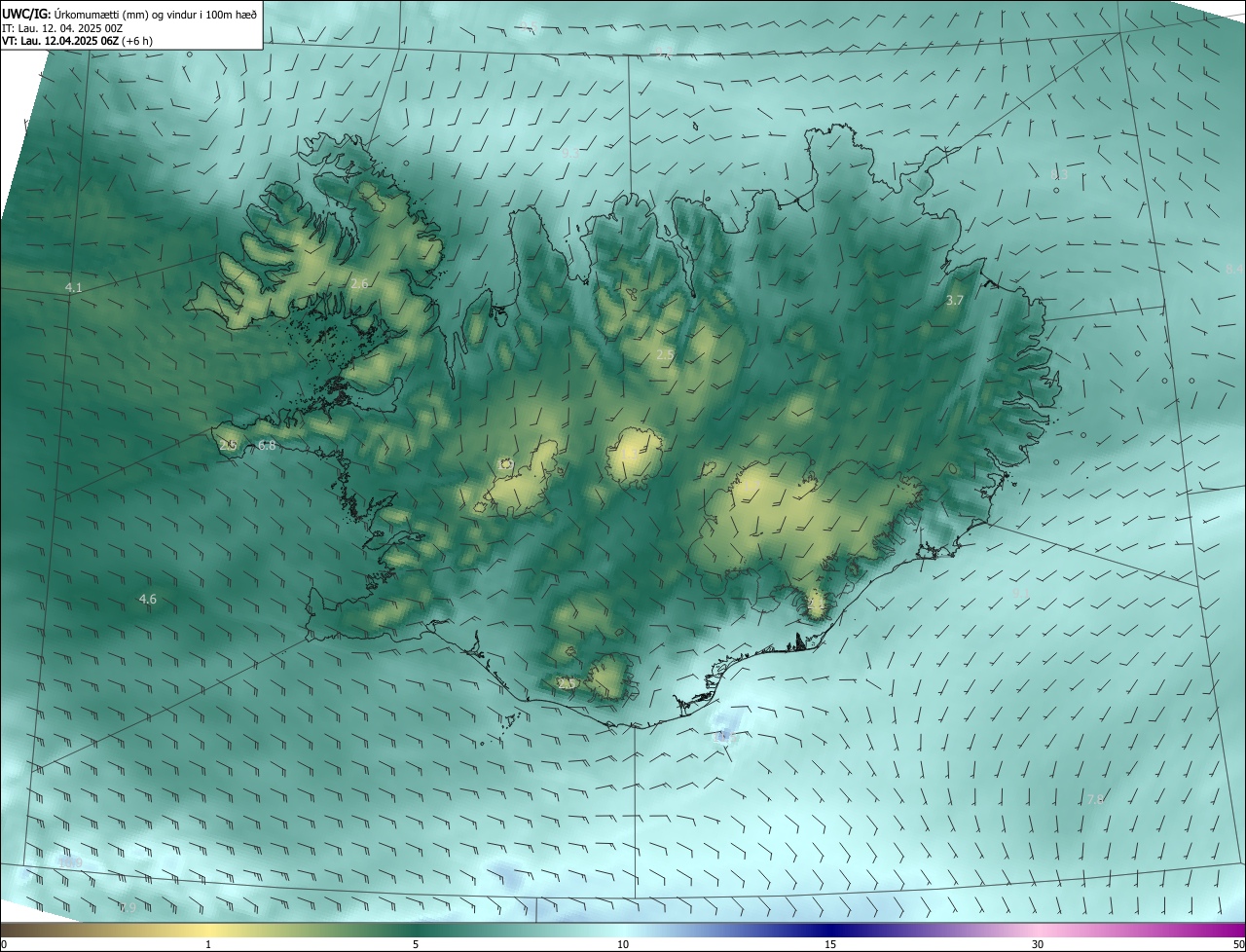1246x952 pixels.
Task: Click the colour scale tick labelled 1
Action: (208, 944)
